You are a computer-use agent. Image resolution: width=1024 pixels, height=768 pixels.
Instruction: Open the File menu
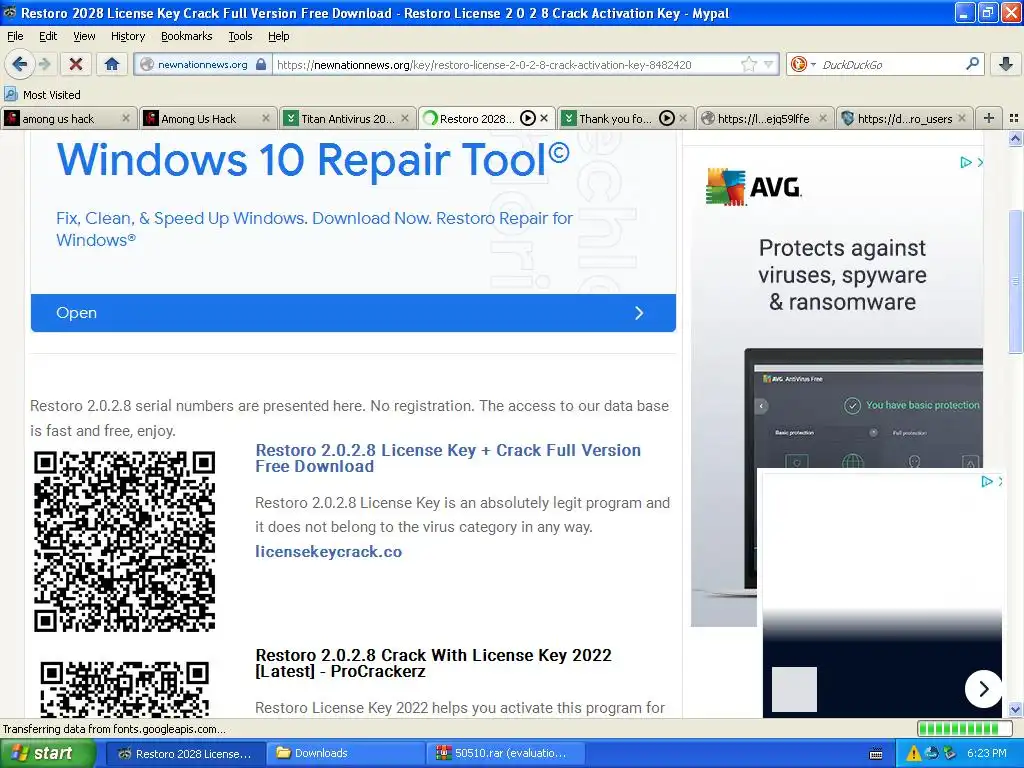click(15, 36)
